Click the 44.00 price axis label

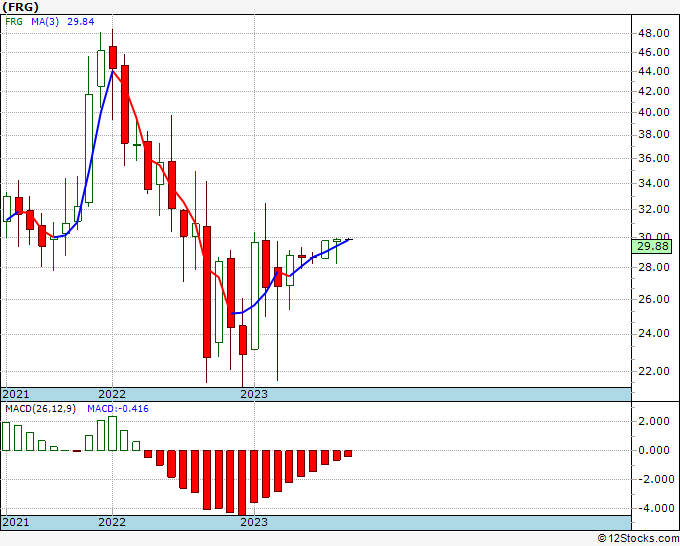pyautogui.click(x=654, y=72)
